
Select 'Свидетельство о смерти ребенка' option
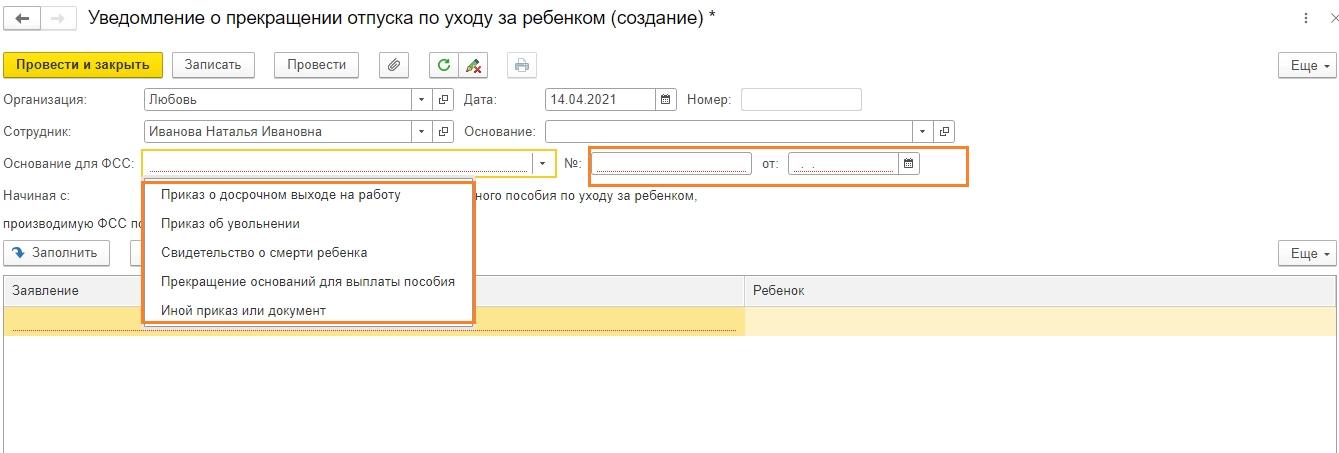pos(264,253)
